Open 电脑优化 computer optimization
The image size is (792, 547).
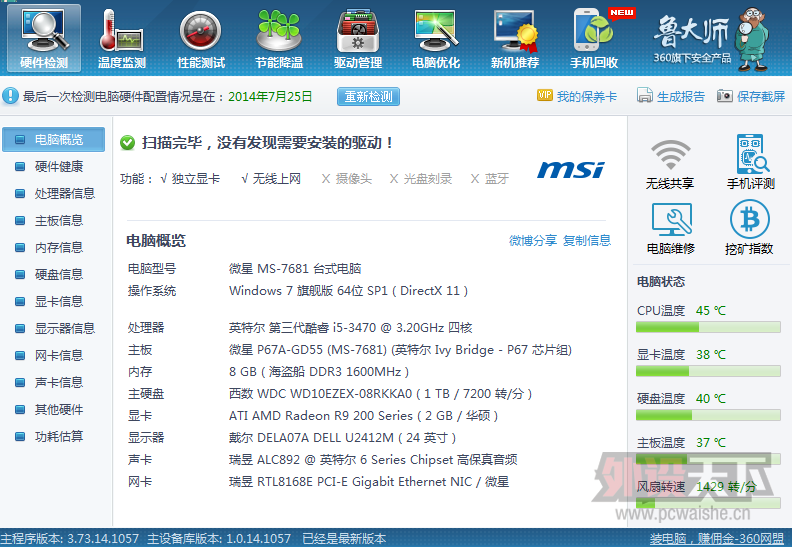coord(436,38)
